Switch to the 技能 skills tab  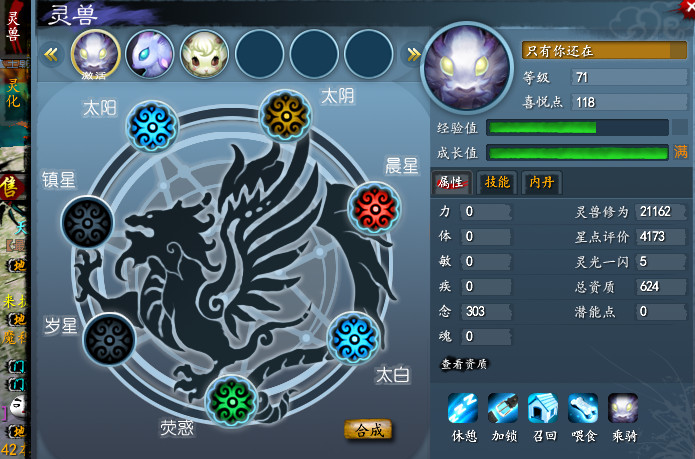(497, 182)
